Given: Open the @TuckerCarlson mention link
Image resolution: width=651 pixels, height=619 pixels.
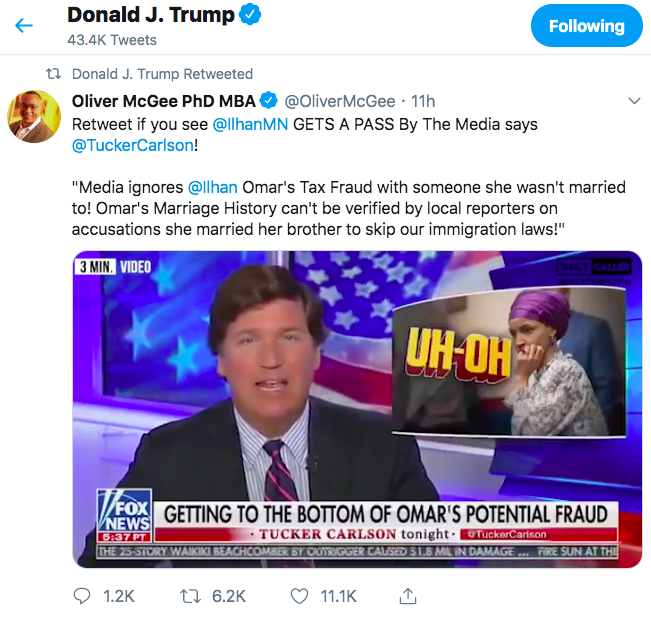Looking at the screenshot, I should (x=131, y=147).
